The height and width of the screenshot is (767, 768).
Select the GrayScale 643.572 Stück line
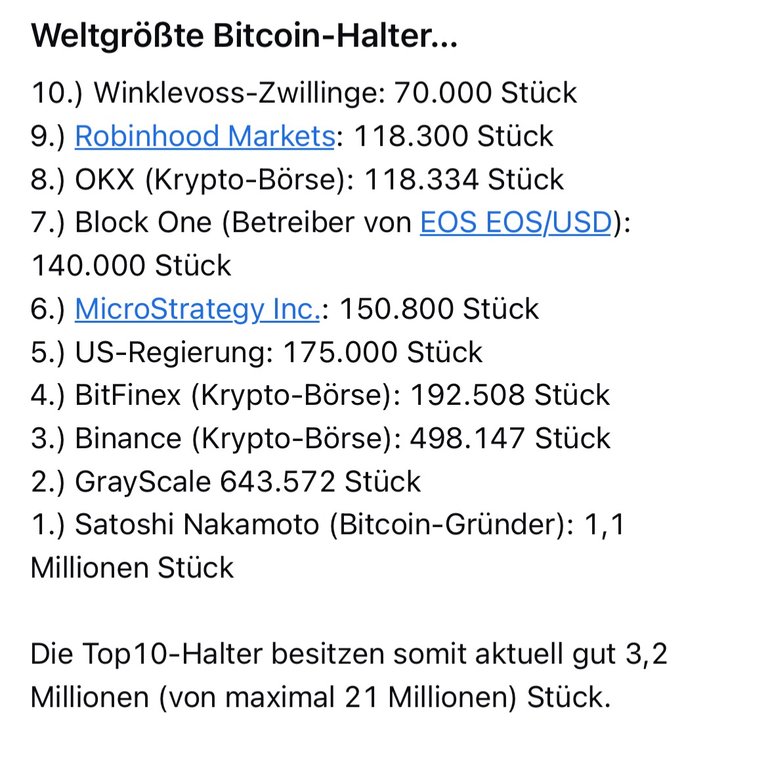[x=225, y=482]
